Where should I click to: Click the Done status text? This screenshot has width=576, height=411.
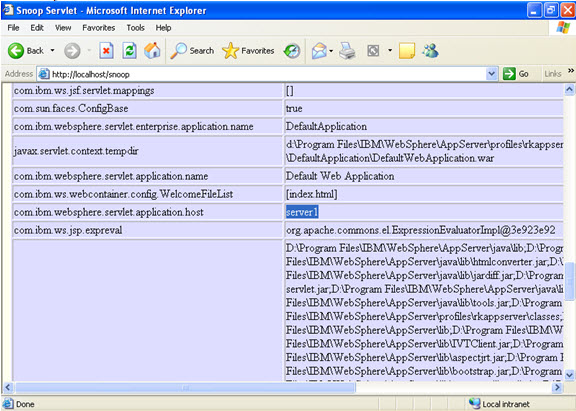25,404
